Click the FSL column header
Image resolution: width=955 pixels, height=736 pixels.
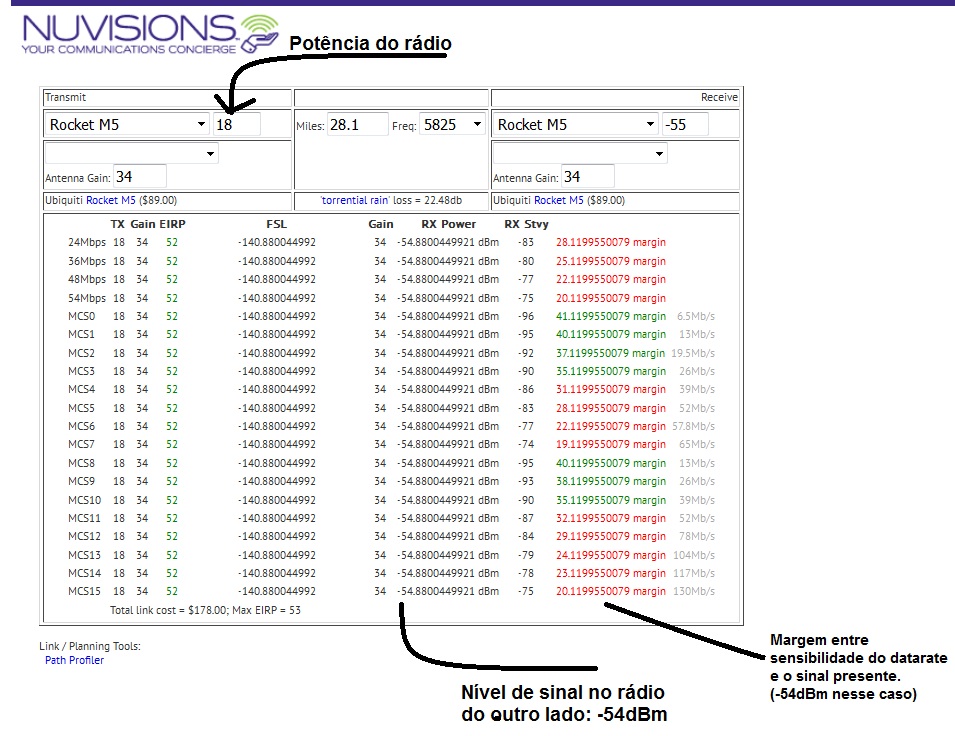277,224
